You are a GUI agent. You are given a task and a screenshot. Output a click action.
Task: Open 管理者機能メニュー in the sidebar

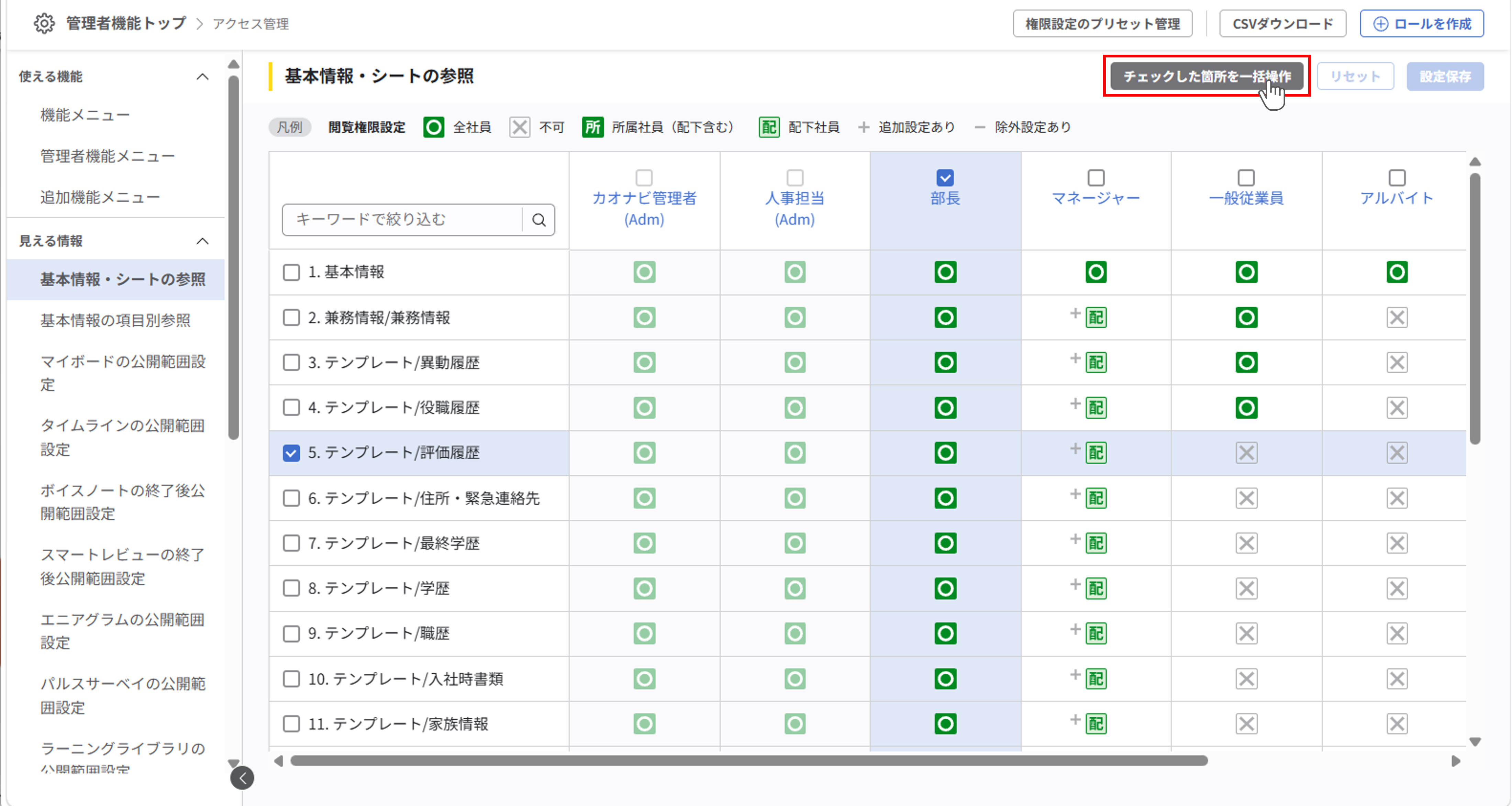point(108,156)
